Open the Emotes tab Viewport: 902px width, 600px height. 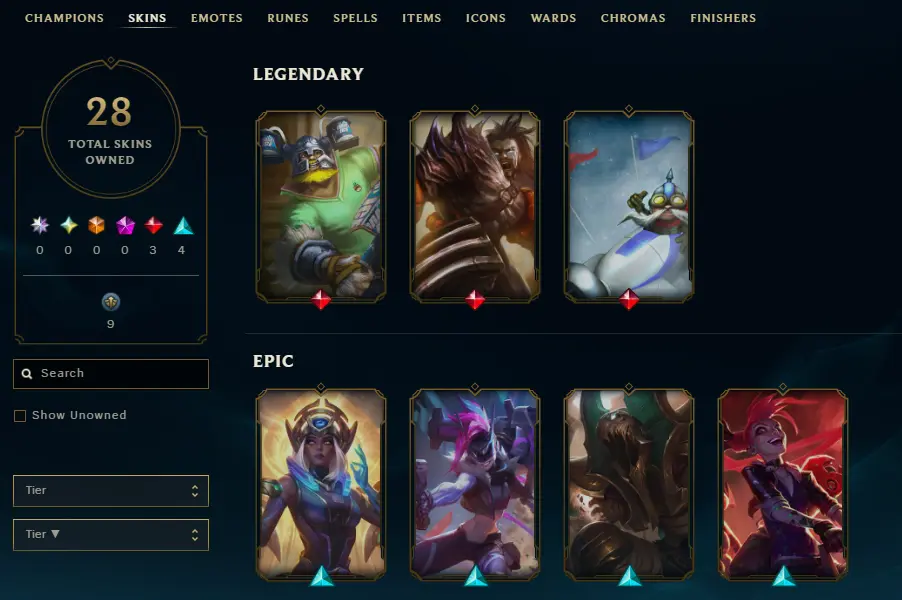click(217, 18)
